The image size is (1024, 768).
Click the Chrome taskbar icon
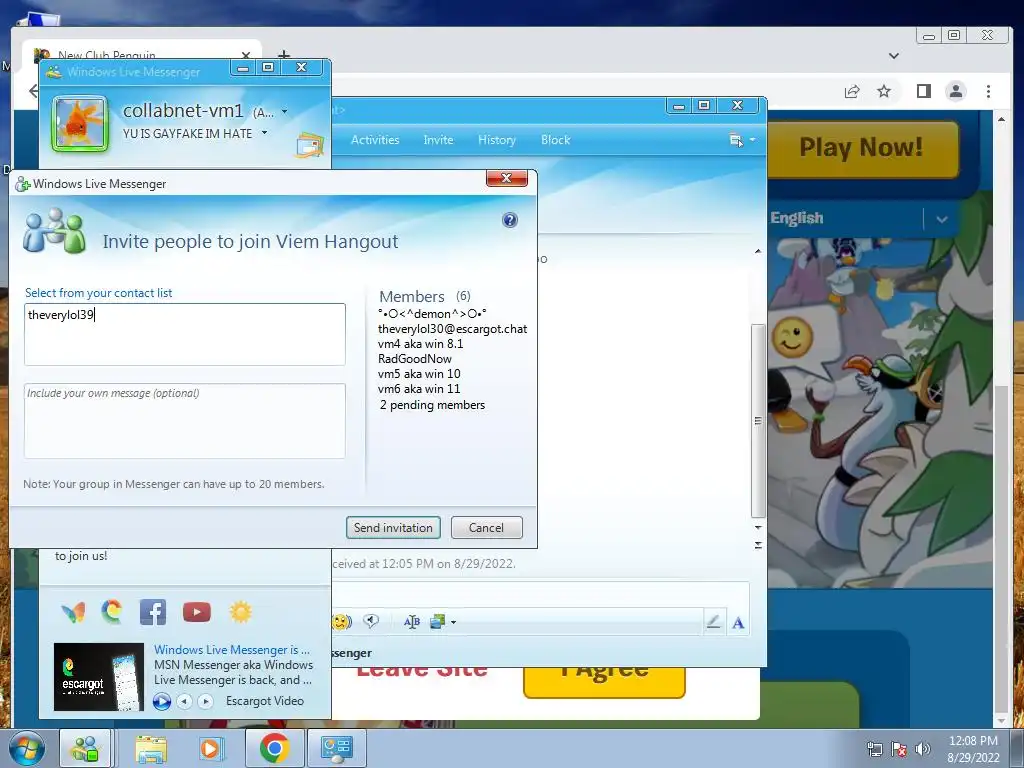click(x=274, y=748)
